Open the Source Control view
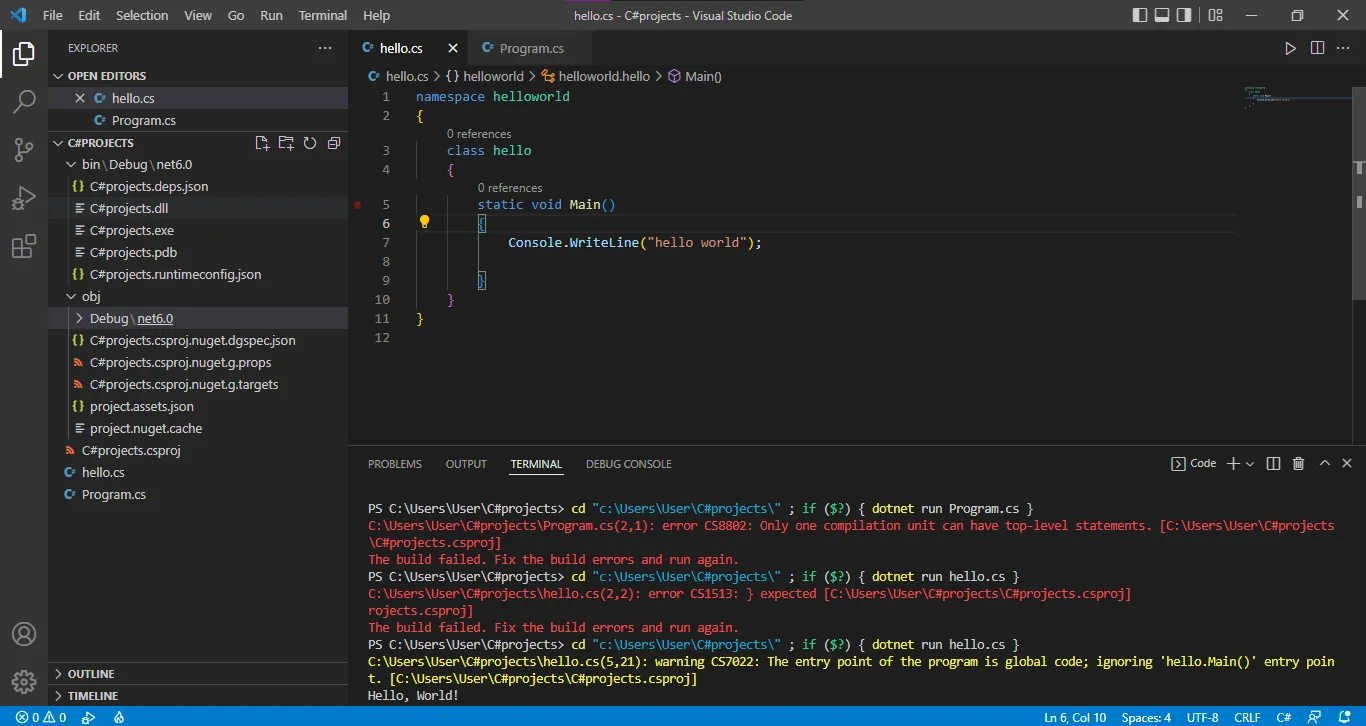Viewport: 1366px width, 726px height. click(24, 150)
